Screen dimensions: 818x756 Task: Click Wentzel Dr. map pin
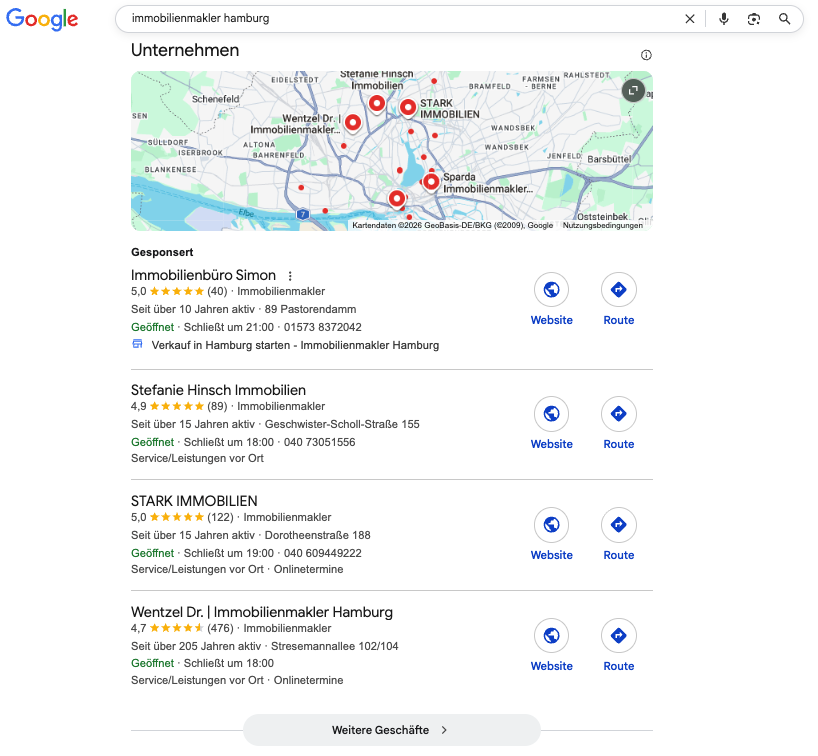click(353, 124)
